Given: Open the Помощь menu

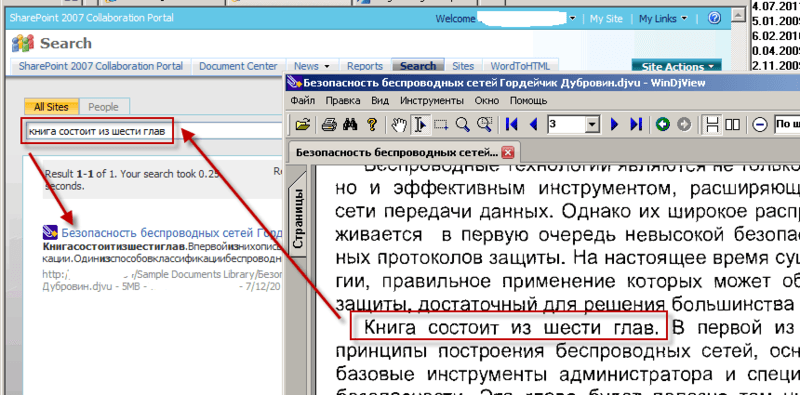Looking at the screenshot, I should (x=529, y=101).
